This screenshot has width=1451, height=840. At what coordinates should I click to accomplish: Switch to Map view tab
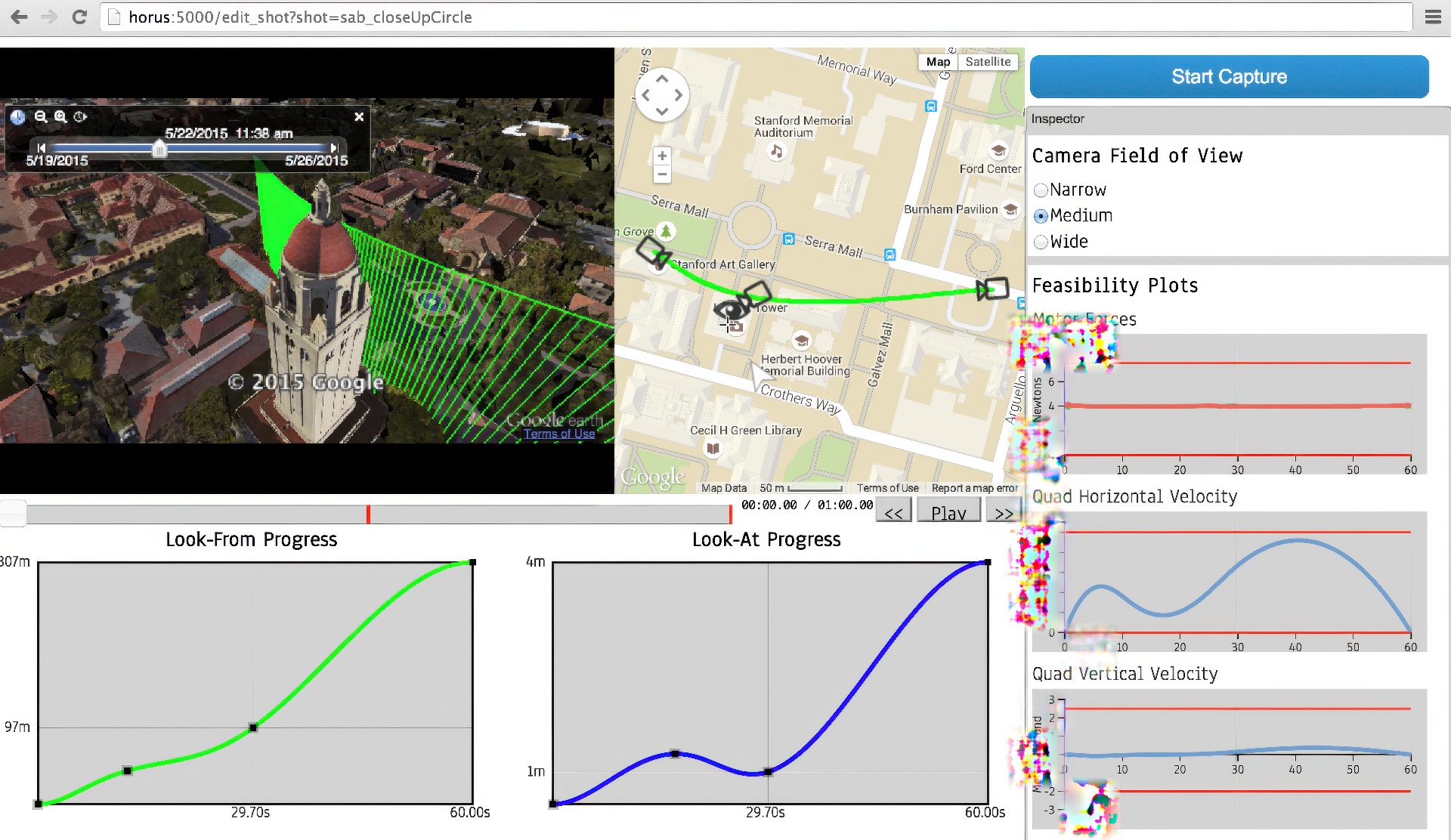click(938, 62)
